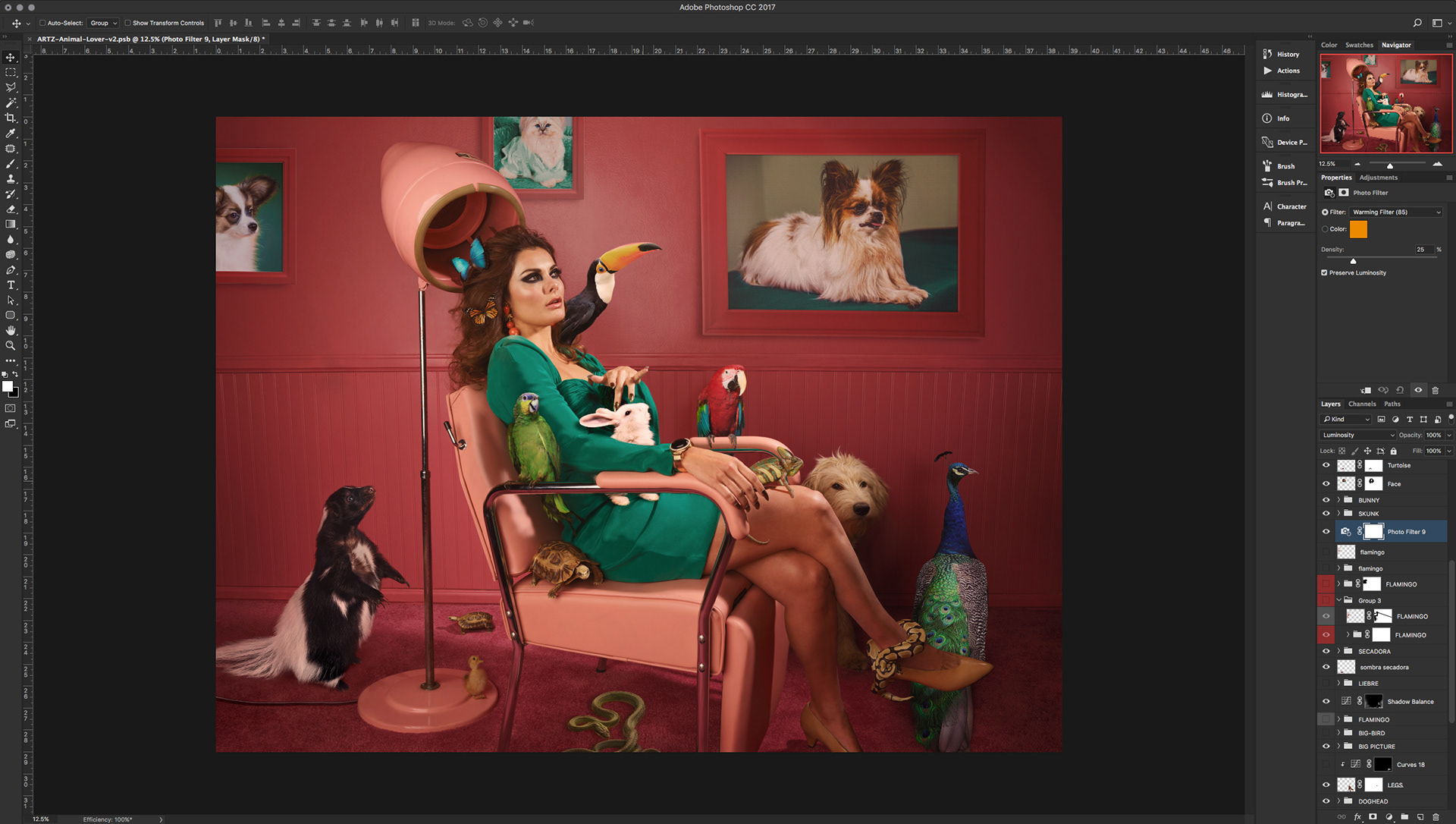Switch to the Swatches tab
1456x824 pixels.
1359,45
